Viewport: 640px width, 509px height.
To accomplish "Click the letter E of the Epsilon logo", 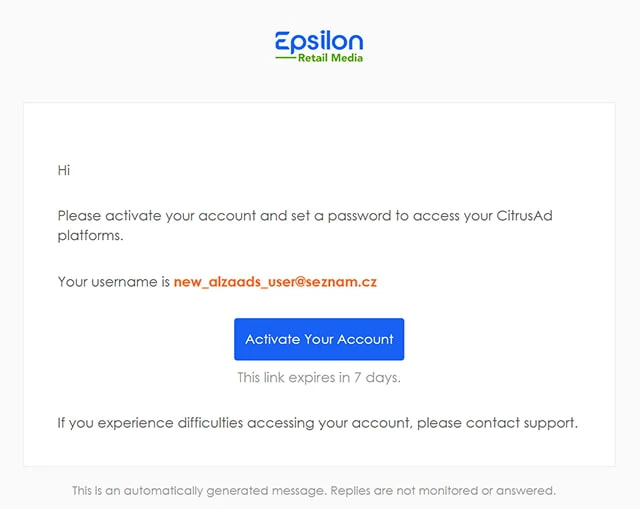I will [x=284, y=41].
